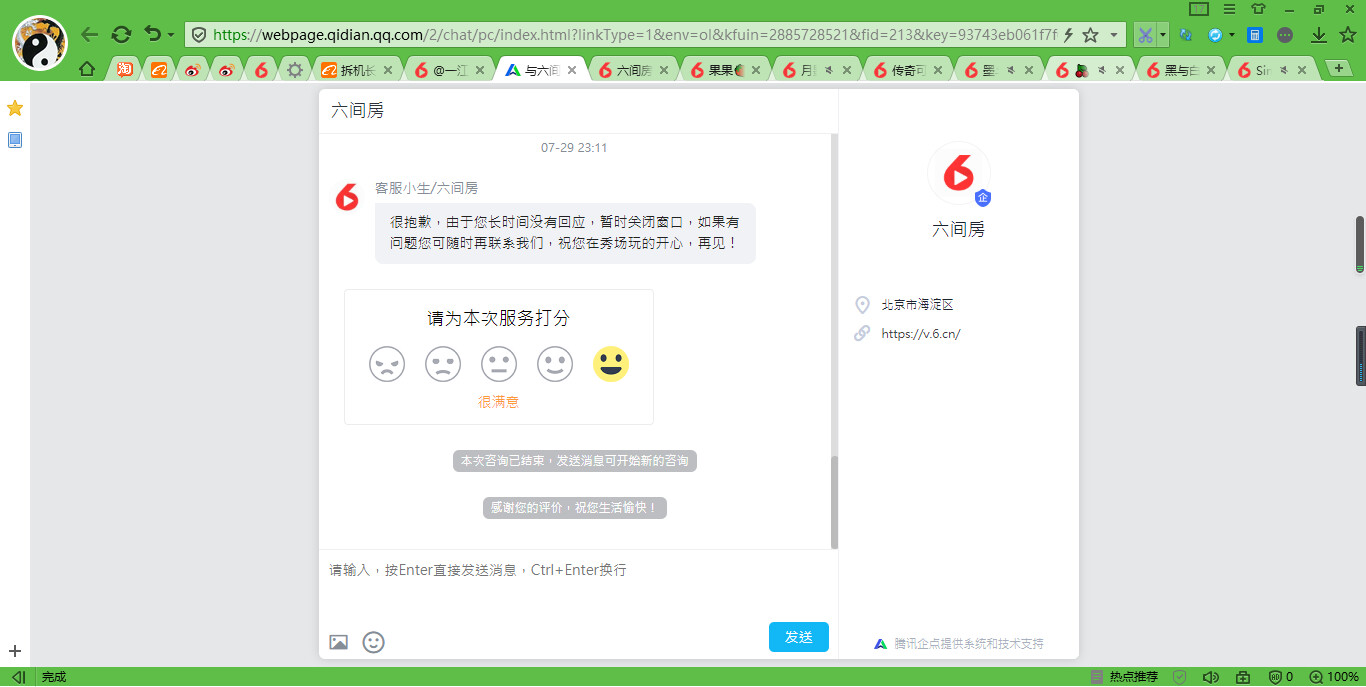The height and width of the screenshot is (687, 1366).
Task: Click the undo closed tab arrow
Action: pyautogui.click(x=152, y=35)
